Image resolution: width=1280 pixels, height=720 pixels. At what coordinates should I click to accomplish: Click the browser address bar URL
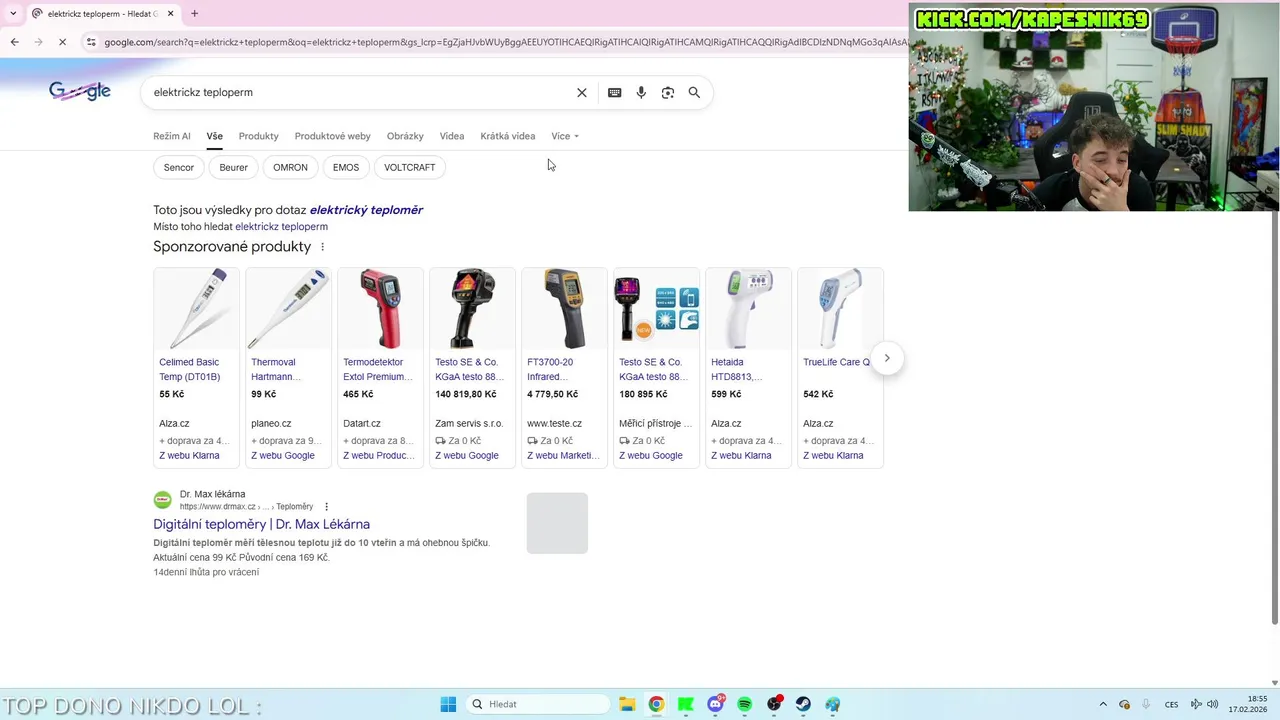pyautogui.click(x=500, y=42)
